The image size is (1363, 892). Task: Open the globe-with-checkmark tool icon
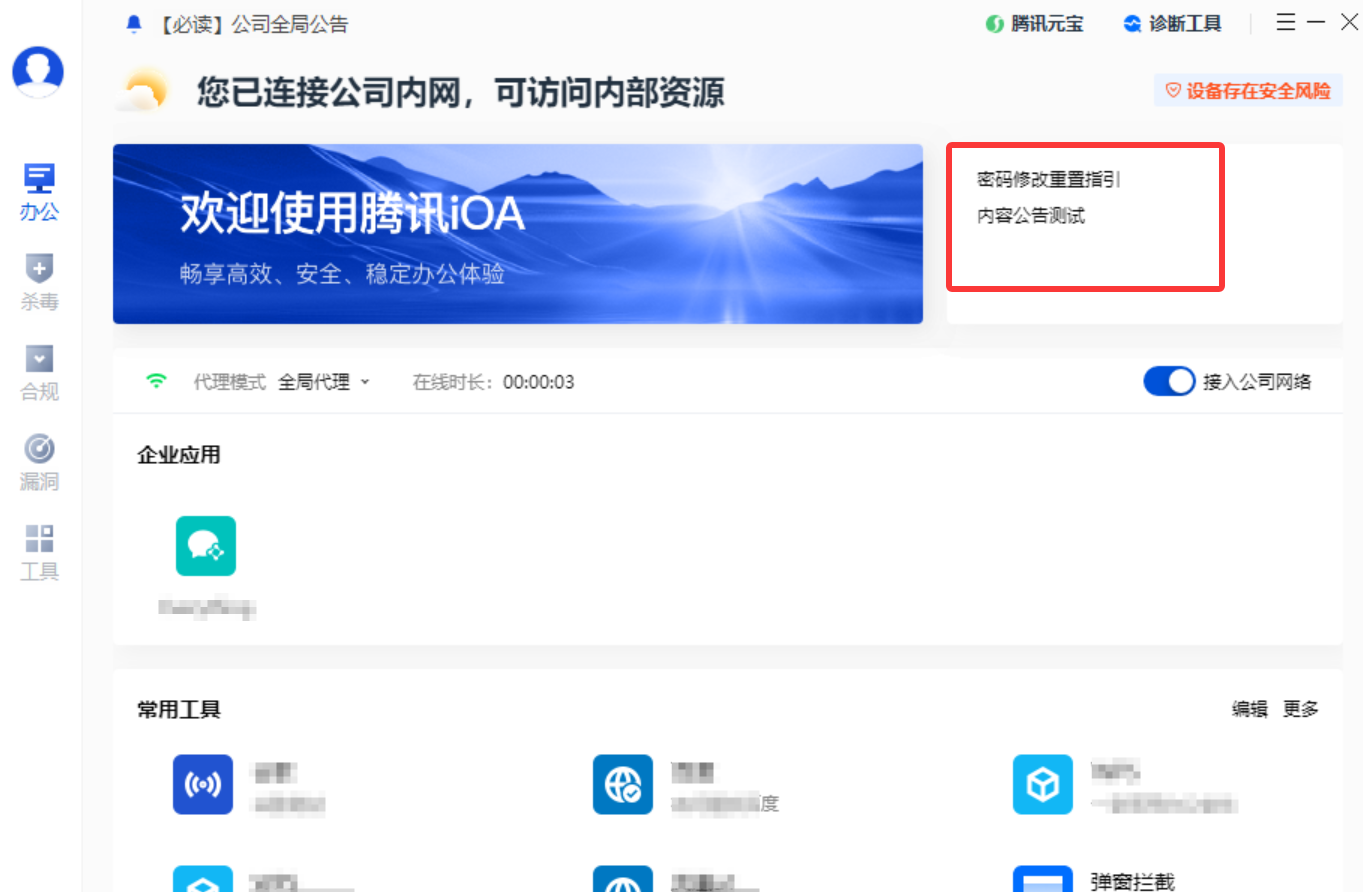tap(623, 785)
